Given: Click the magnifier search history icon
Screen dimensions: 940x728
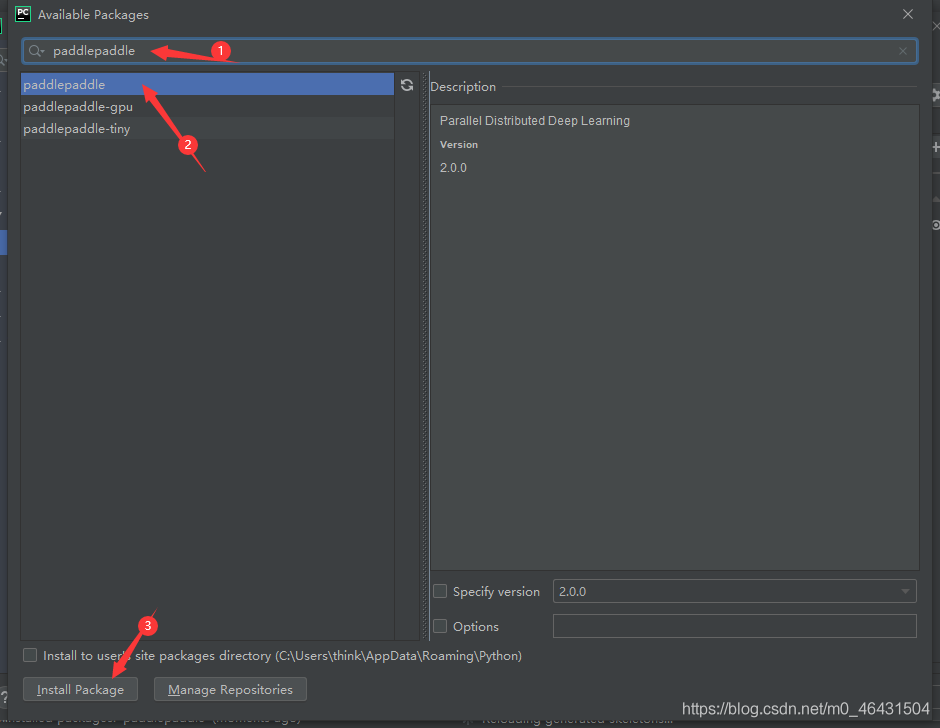Looking at the screenshot, I should tap(37, 51).
